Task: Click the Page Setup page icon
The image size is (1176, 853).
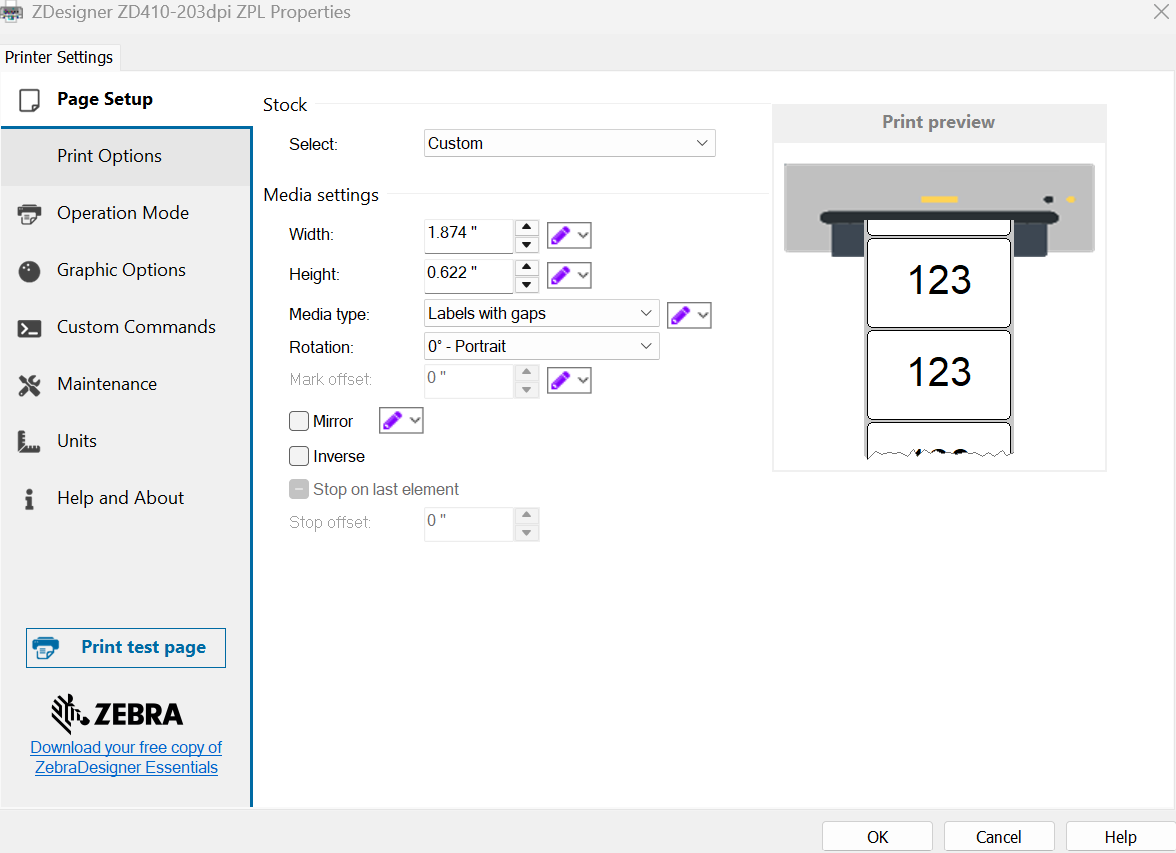Action: coord(29,100)
